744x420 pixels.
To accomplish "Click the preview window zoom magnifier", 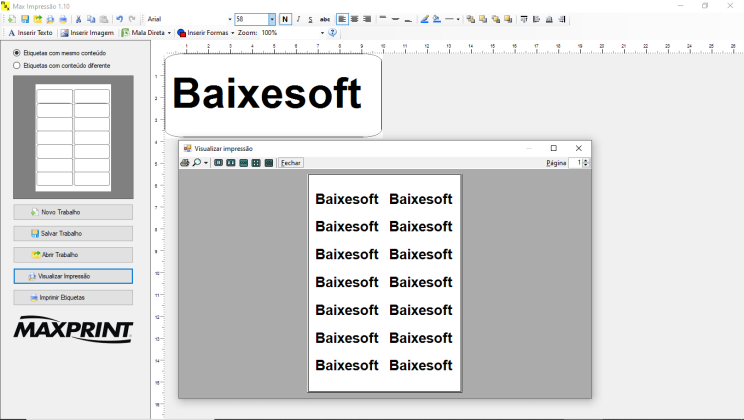I will (x=196, y=163).
